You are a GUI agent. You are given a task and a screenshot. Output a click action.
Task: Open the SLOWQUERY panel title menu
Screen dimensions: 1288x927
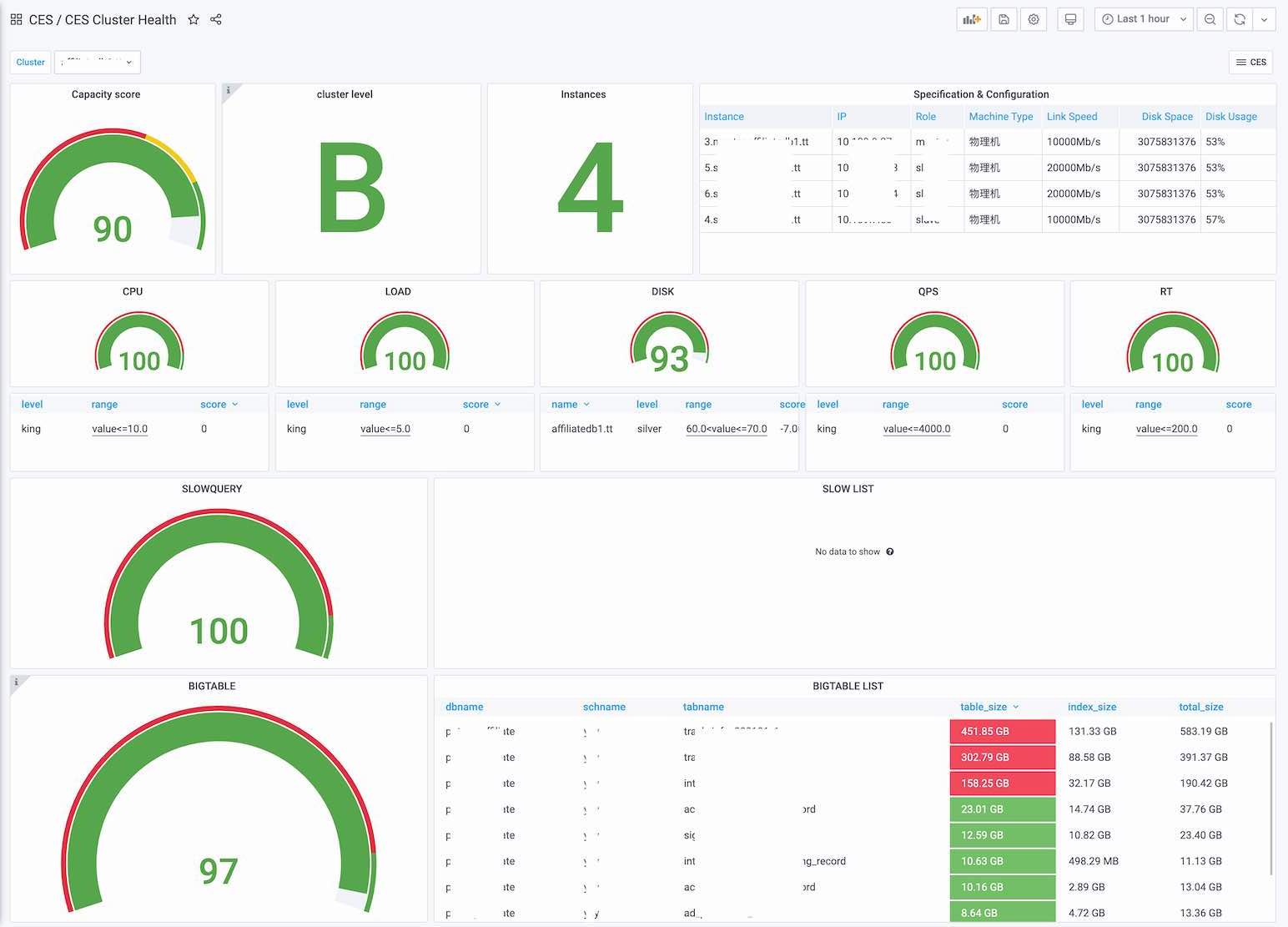click(212, 489)
